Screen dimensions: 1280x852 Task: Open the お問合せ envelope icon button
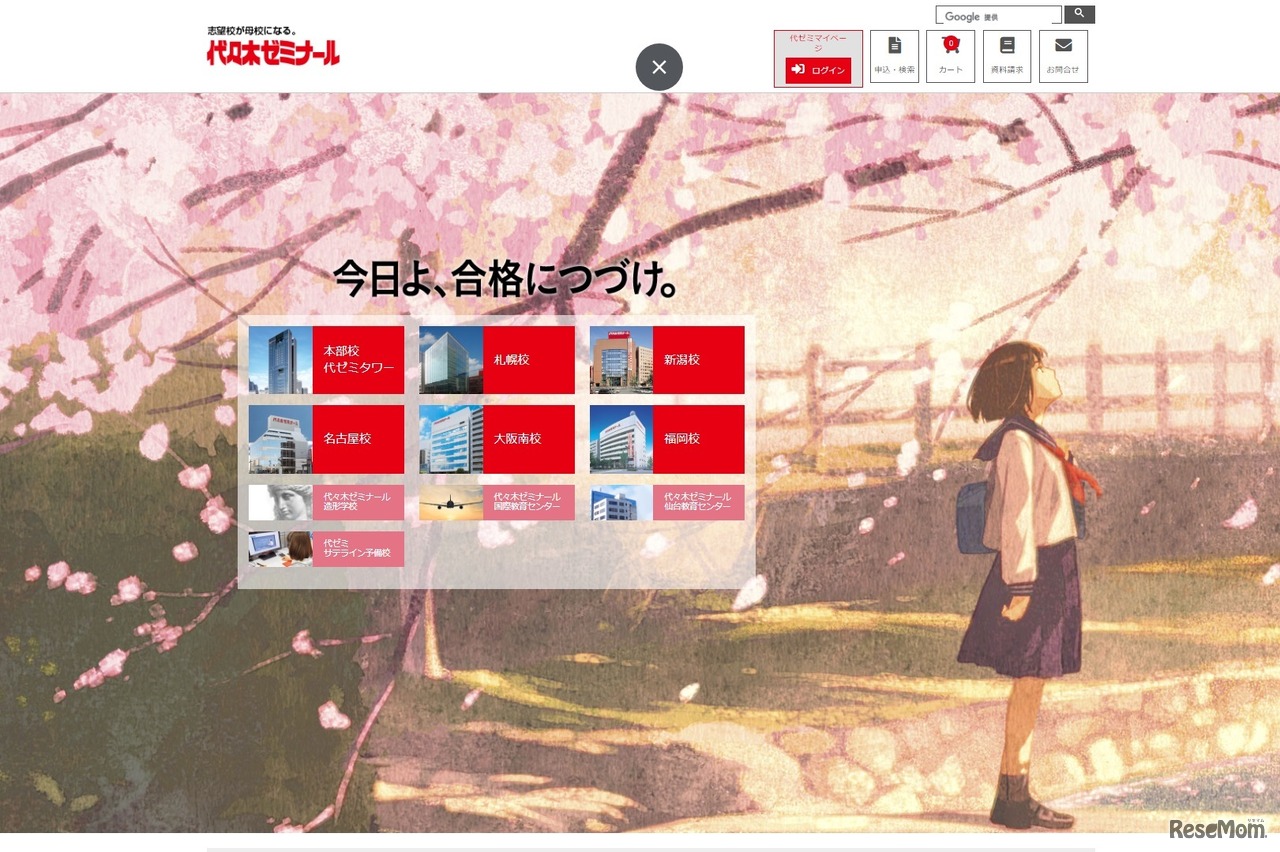[x=1063, y=56]
